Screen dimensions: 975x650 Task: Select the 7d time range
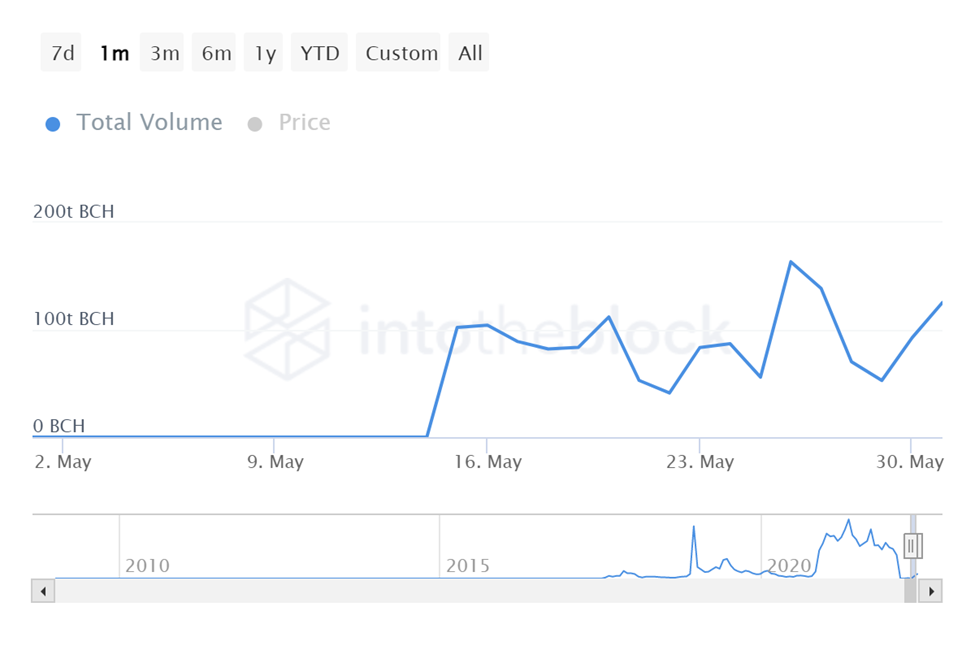tap(62, 53)
